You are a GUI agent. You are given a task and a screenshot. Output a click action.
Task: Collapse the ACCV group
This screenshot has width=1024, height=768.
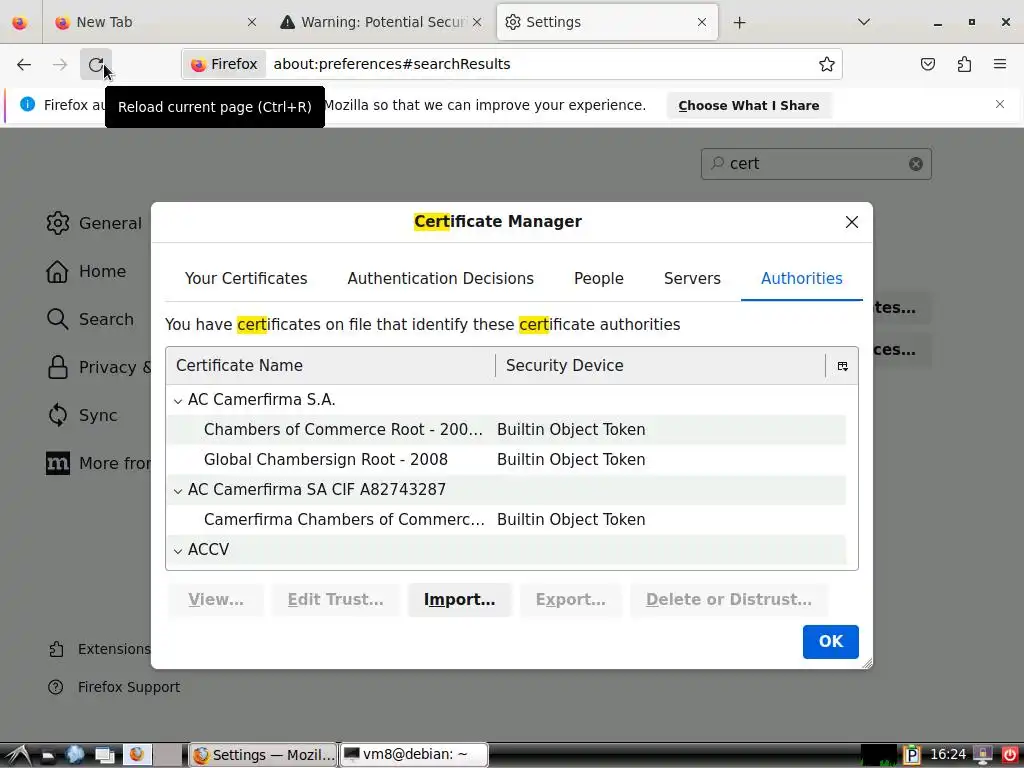pyautogui.click(x=178, y=551)
